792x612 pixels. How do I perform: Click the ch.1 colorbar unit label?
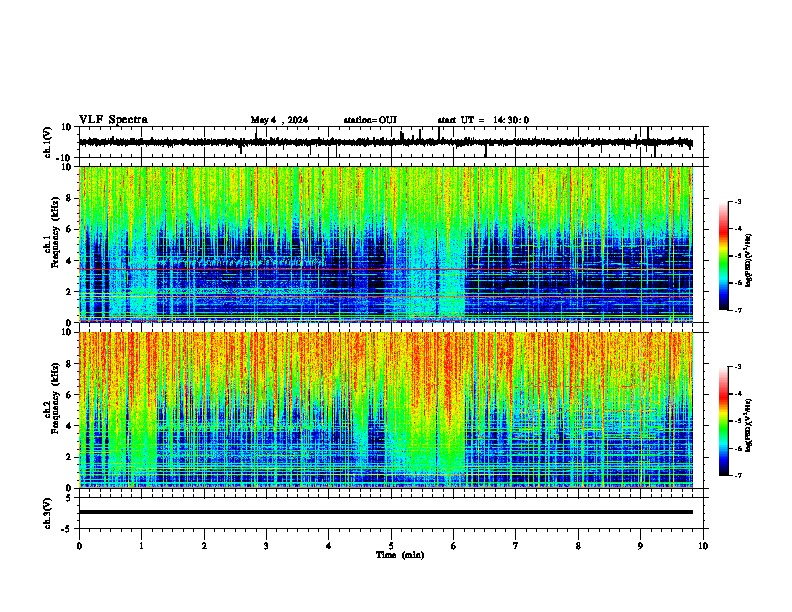point(748,261)
